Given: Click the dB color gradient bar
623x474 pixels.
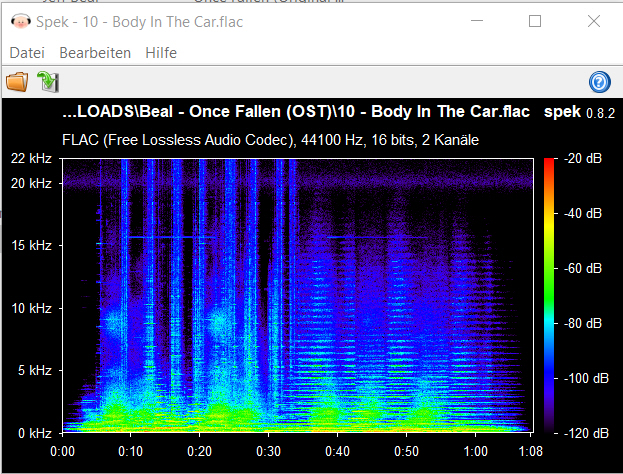Looking at the screenshot, I should tap(549, 295).
